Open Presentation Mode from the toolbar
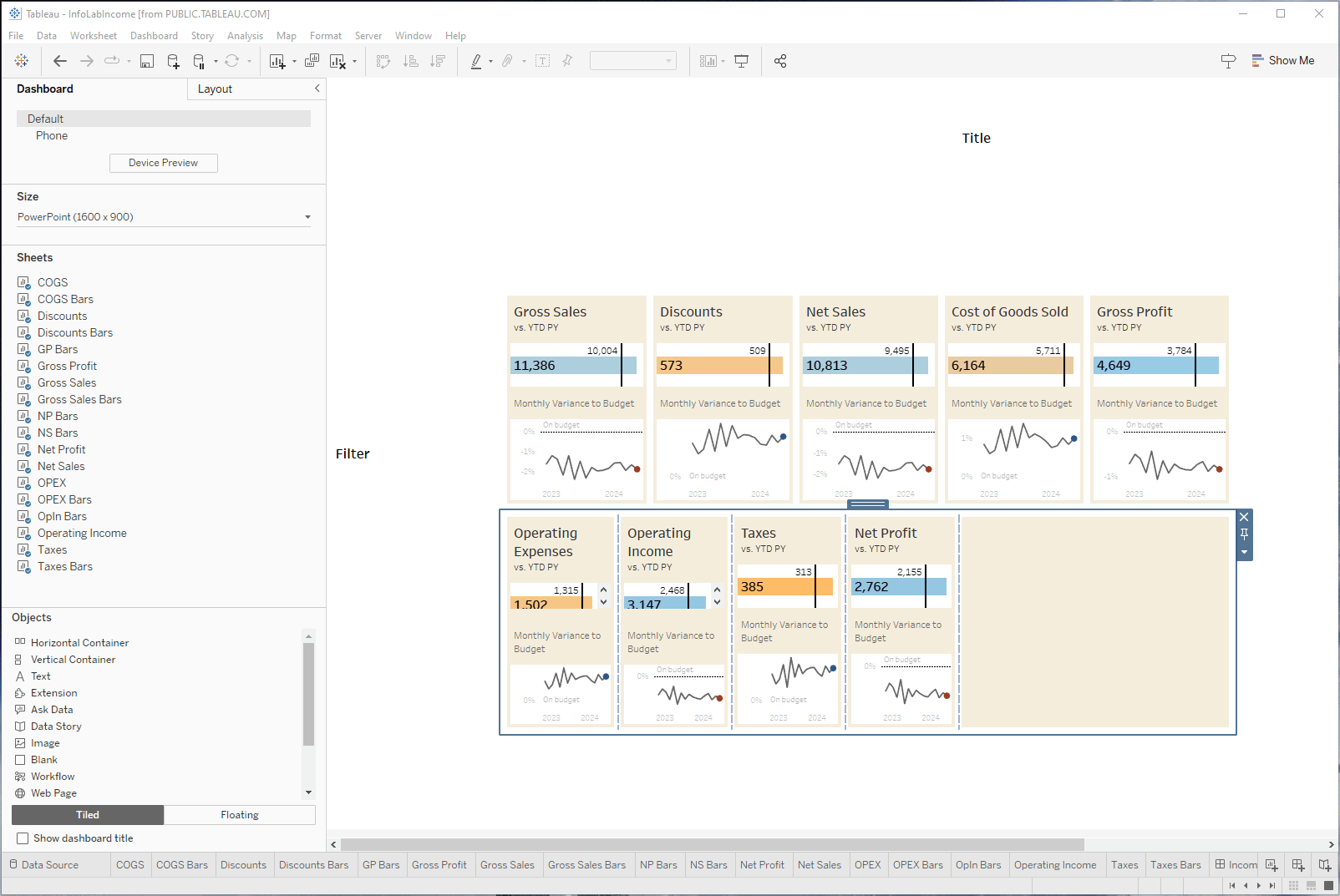 [741, 61]
